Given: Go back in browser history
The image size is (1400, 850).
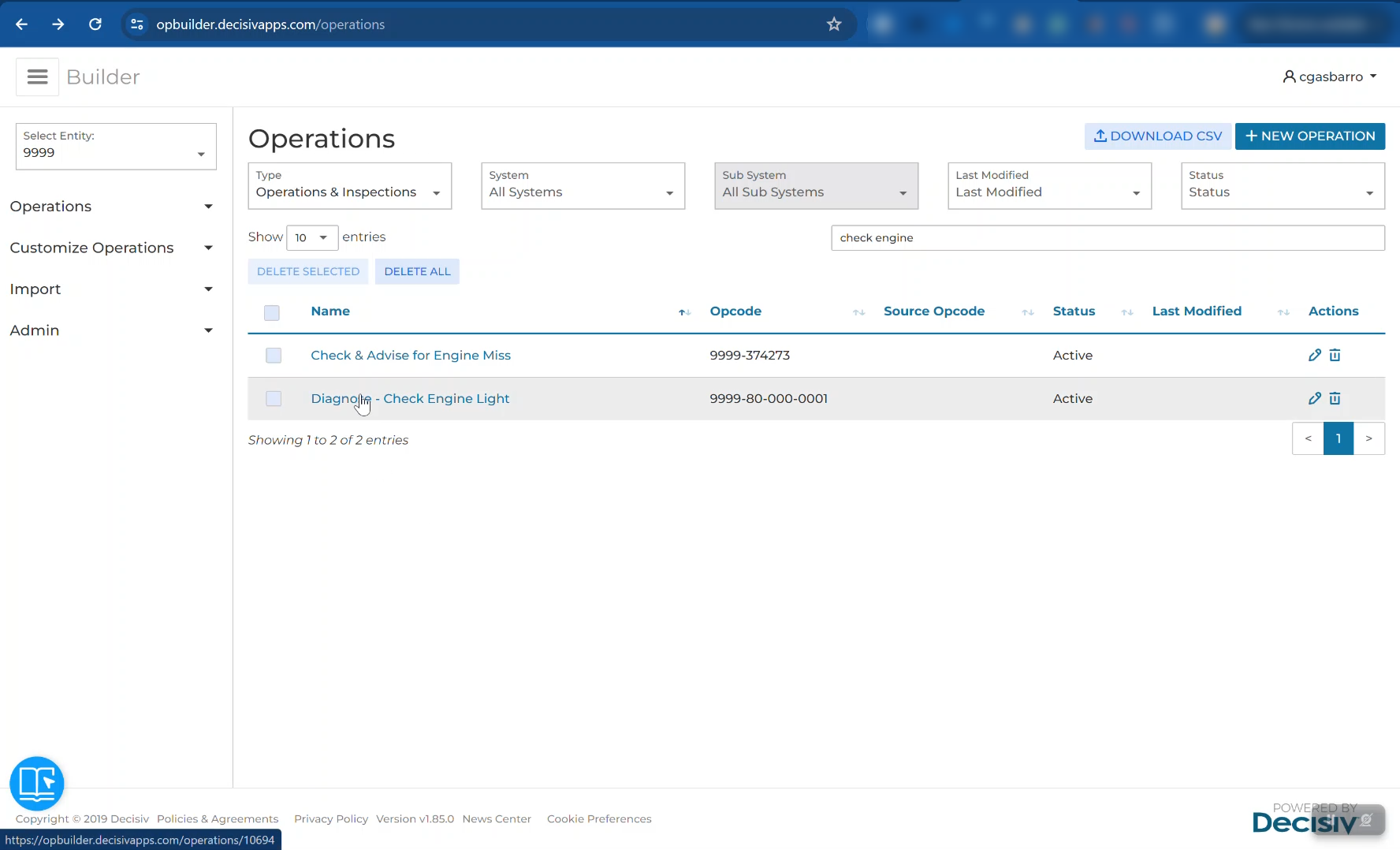Looking at the screenshot, I should tap(21, 24).
